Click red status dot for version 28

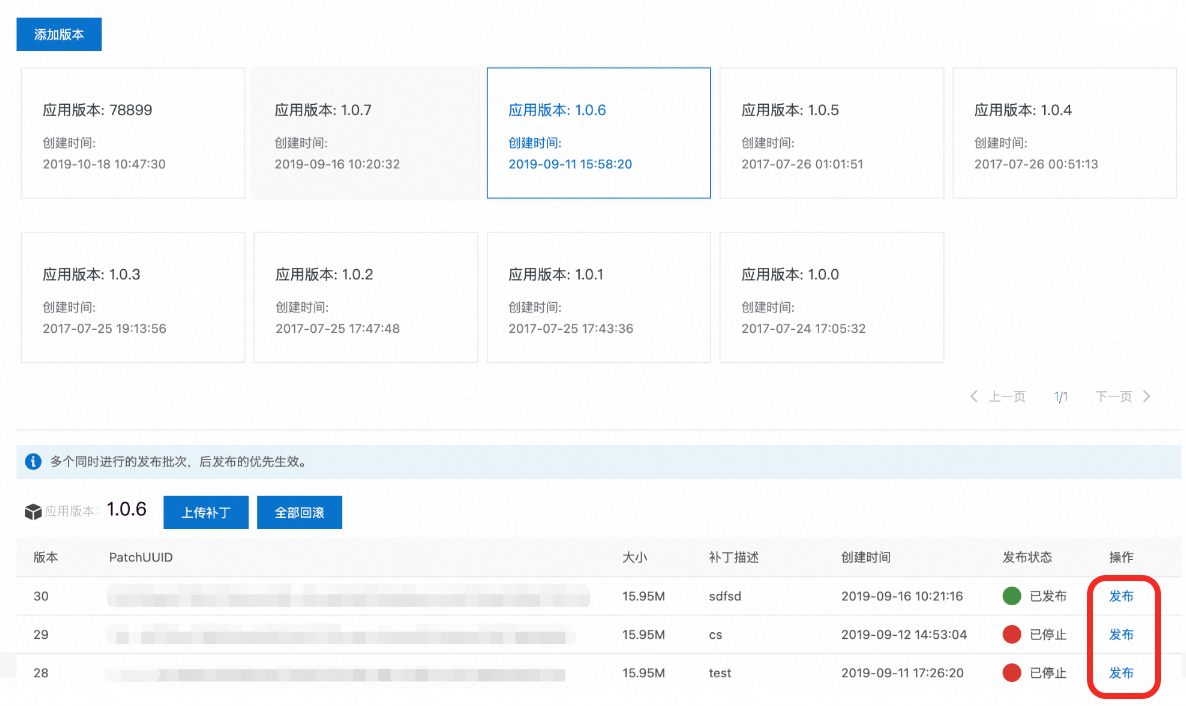(x=1012, y=673)
